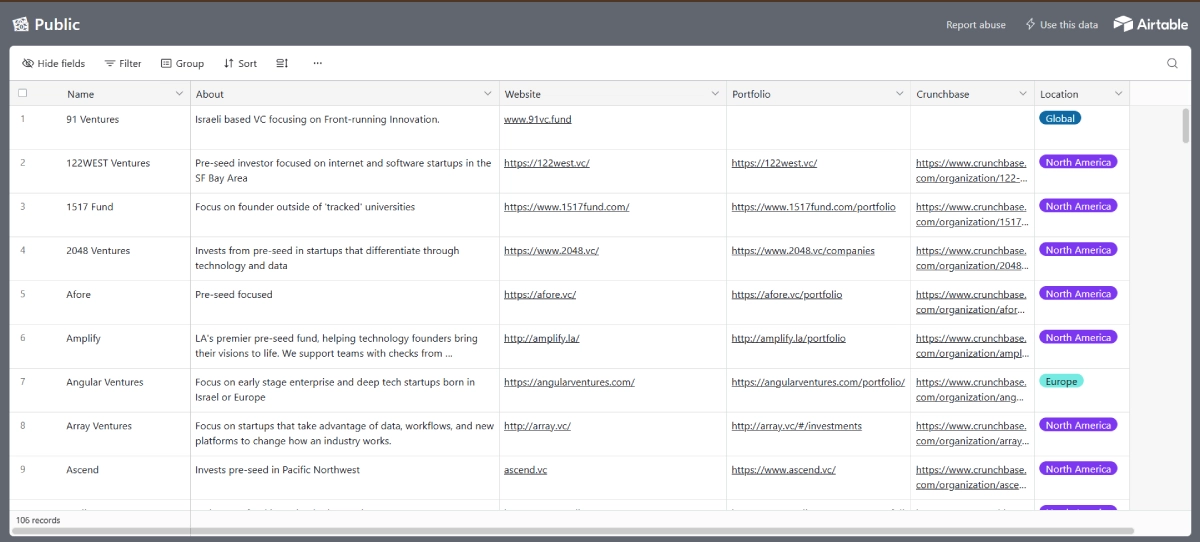This screenshot has width=1200, height=542.
Task: Click the Global location tag
Action: coord(1060,118)
